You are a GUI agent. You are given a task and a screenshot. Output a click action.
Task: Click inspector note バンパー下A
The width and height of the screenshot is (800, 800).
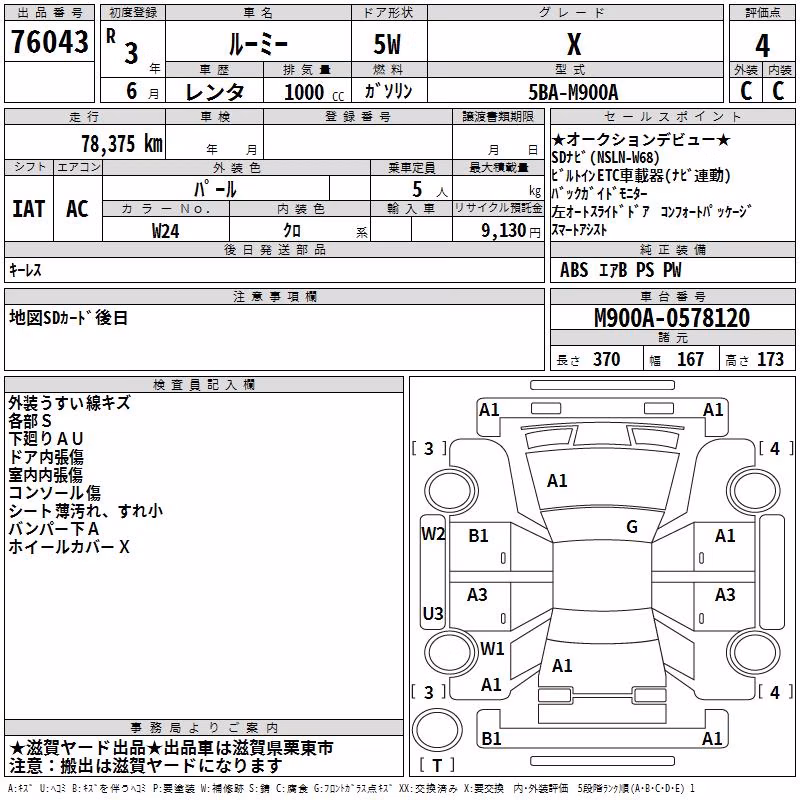coord(54,529)
